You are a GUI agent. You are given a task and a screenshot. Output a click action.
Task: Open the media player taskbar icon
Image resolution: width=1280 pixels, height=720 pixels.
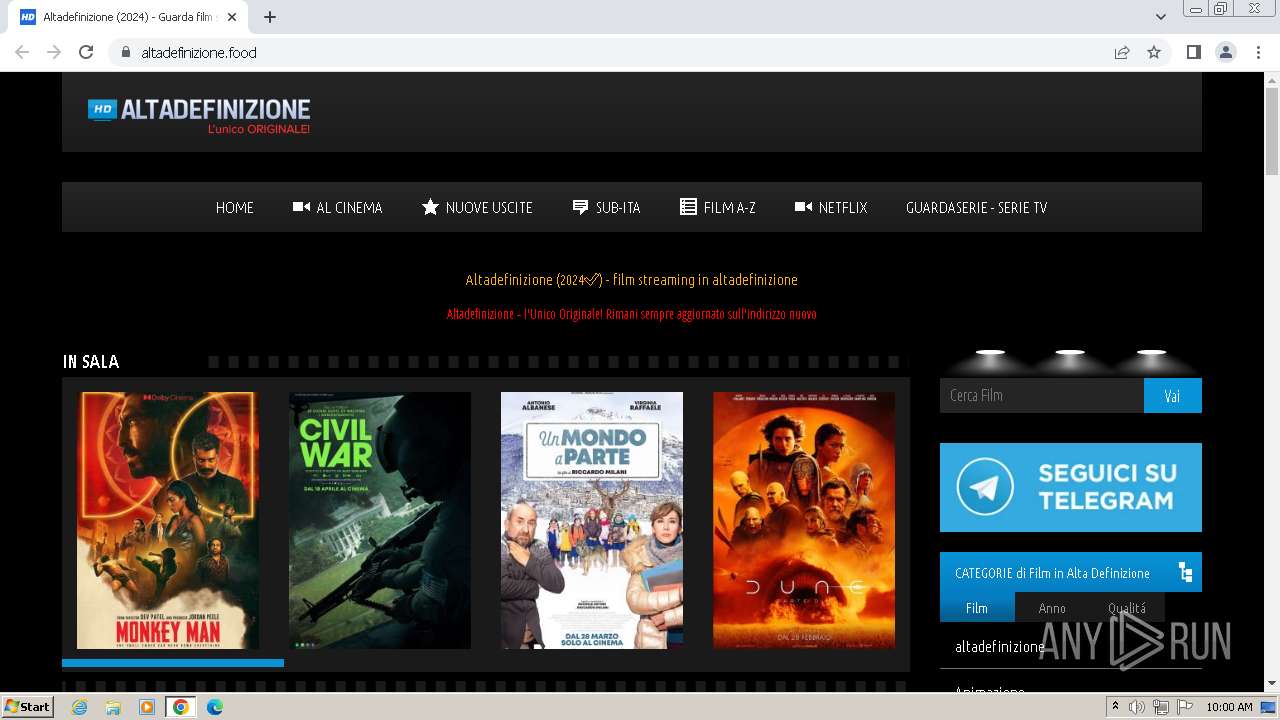(147, 707)
